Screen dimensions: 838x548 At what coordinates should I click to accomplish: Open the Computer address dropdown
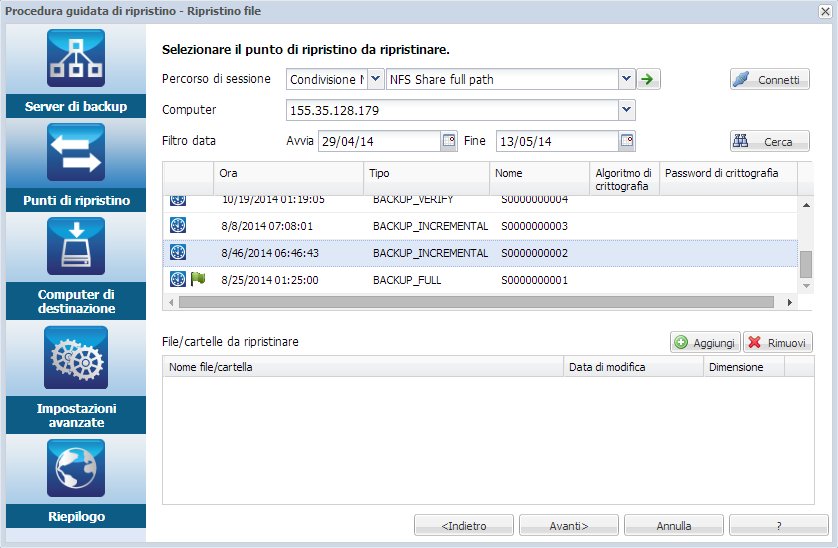627,110
